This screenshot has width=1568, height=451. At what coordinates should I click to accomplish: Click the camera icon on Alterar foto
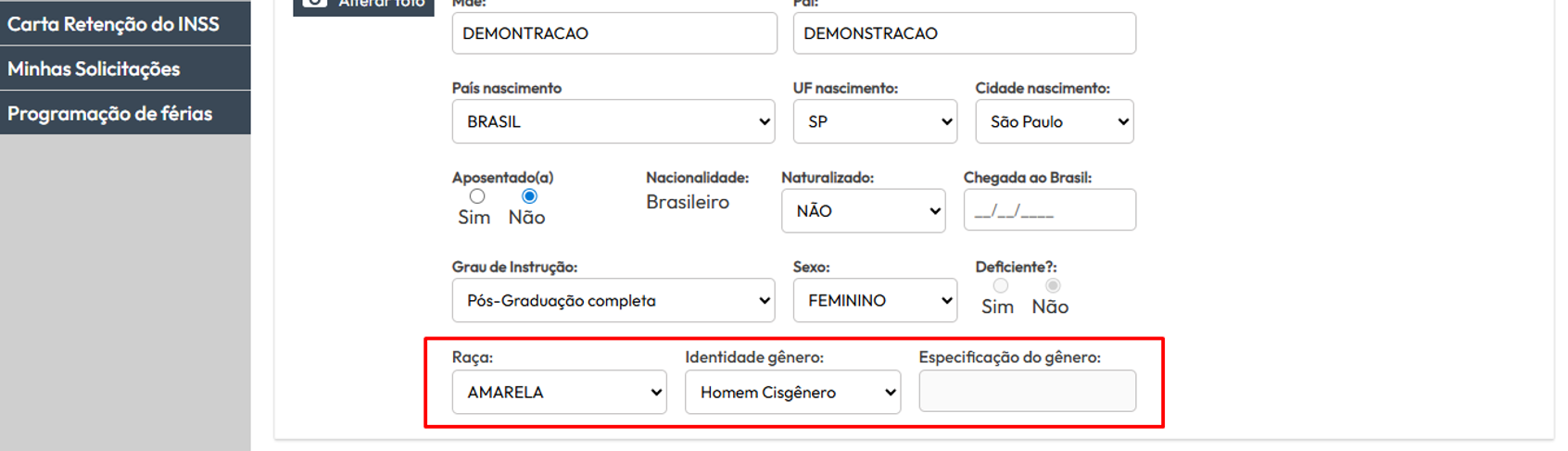315,3
